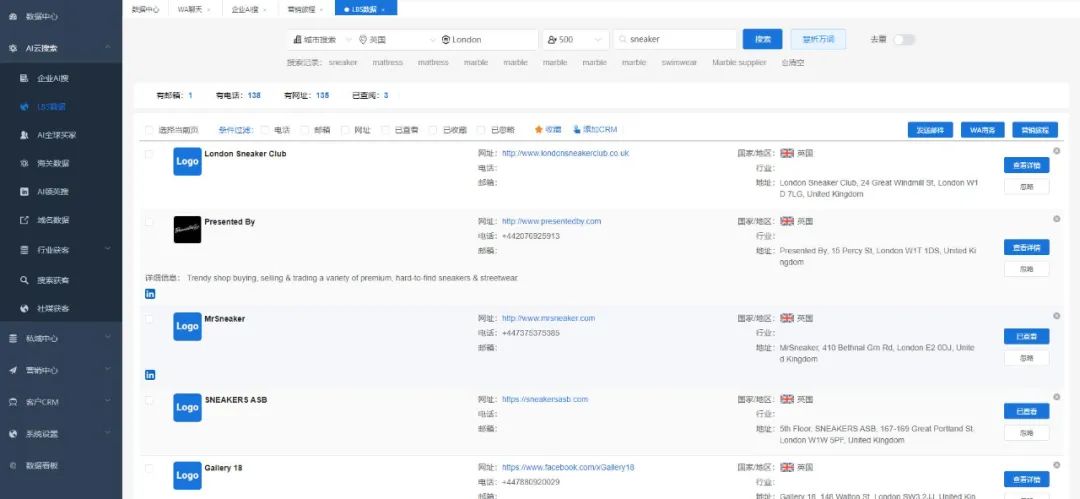1080x499 pixels.
Task: Expand the 客户CRM sidebar section
Action: [x=108, y=402]
